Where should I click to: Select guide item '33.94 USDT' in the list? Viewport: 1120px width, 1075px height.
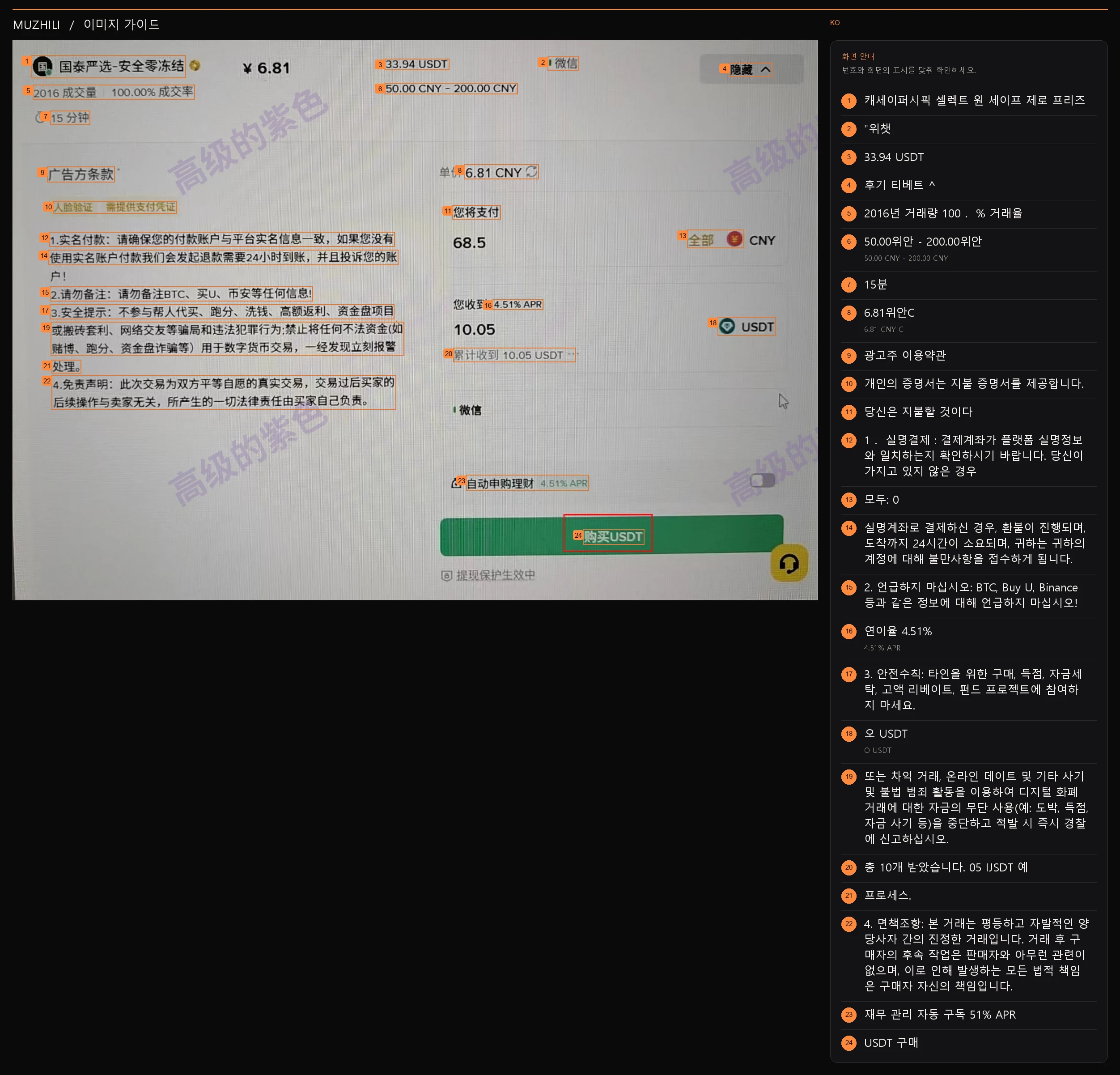coord(968,157)
